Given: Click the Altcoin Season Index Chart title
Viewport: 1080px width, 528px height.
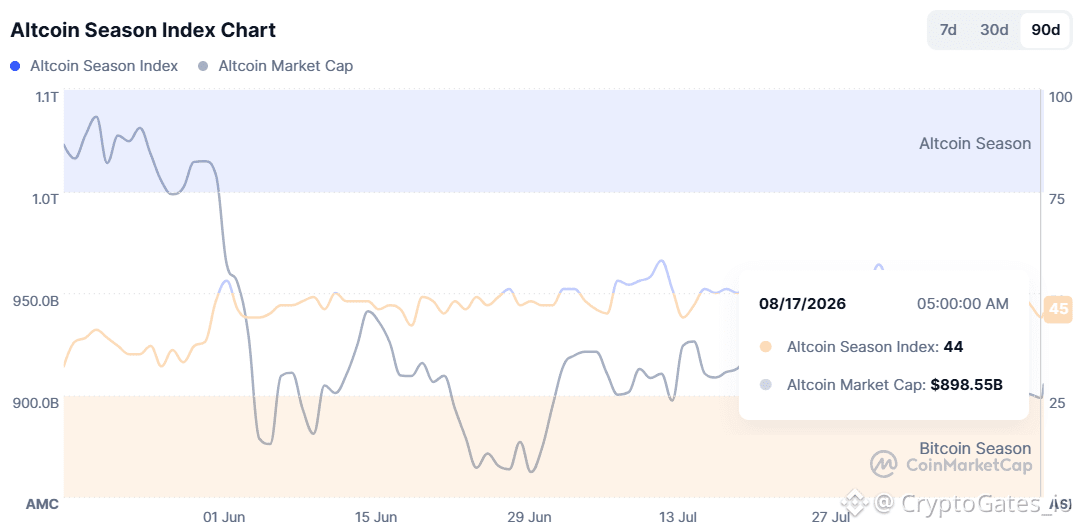Looking at the screenshot, I should [x=143, y=30].
